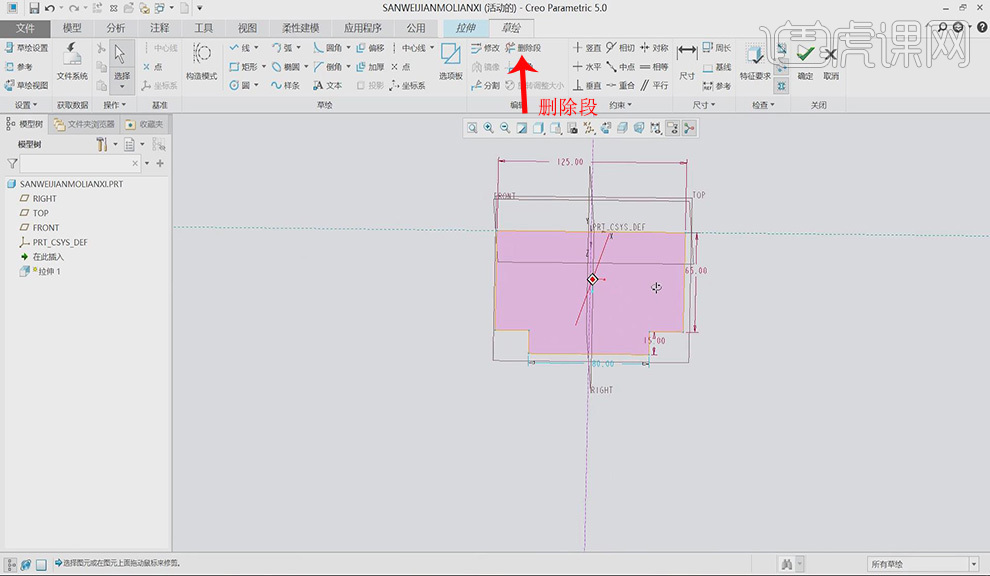Image resolution: width=990 pixels, height=576 pixels.
Task: Switch to the 模型 ribbon tab
Action: point(72,28)
